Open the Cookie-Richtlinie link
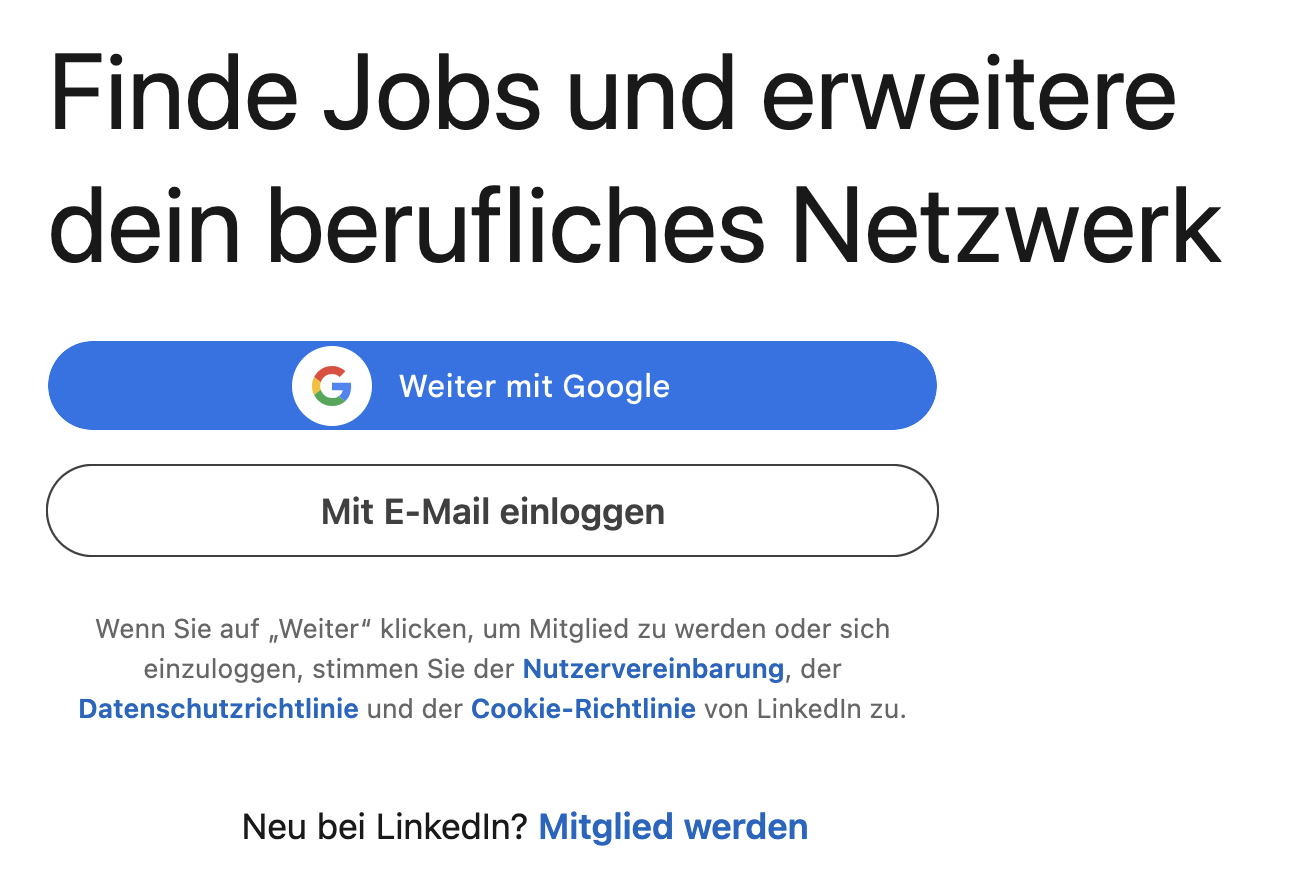The image size is (1306, 880). point(583,709)
